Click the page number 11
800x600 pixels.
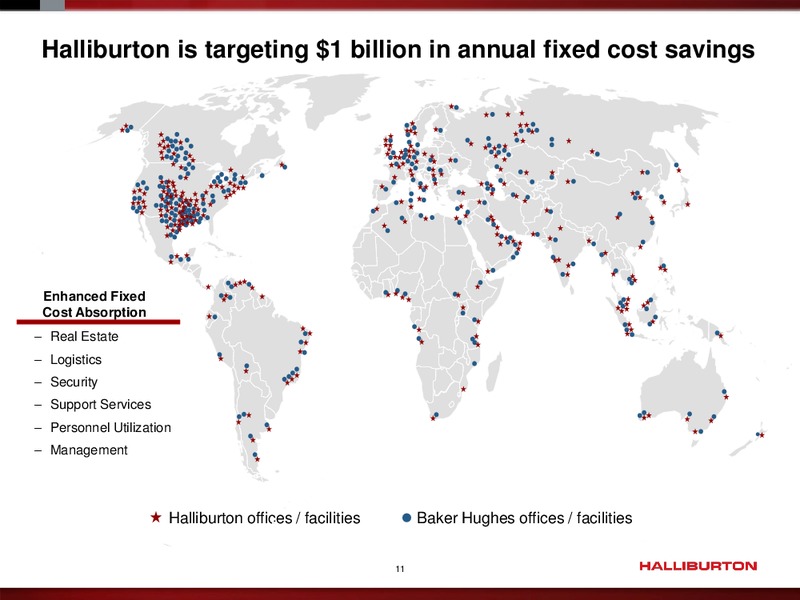pyautogui.click(x=400, y=569)
